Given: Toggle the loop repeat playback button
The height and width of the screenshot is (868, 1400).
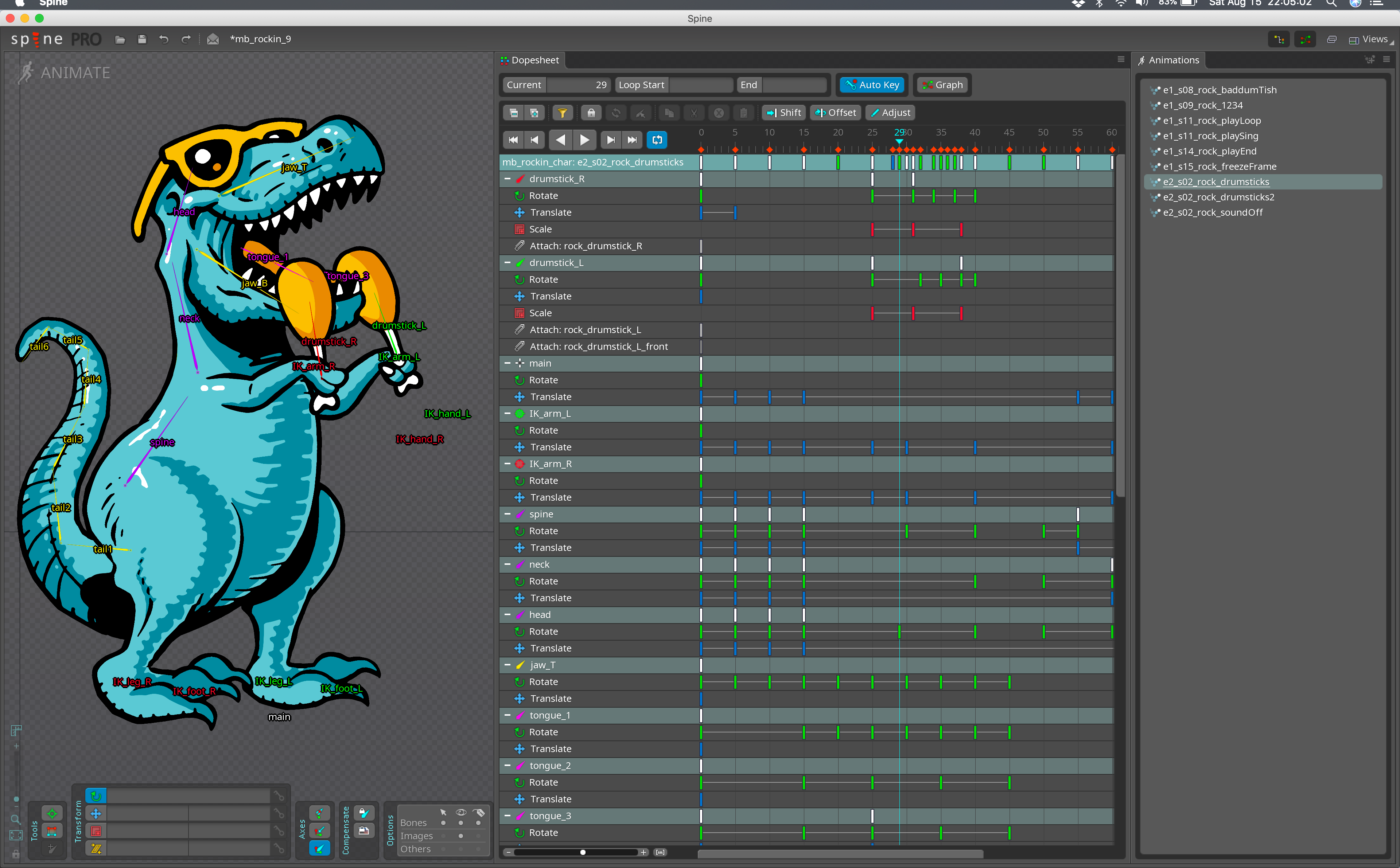Looking at the screenshot, I should coord(657,140).
